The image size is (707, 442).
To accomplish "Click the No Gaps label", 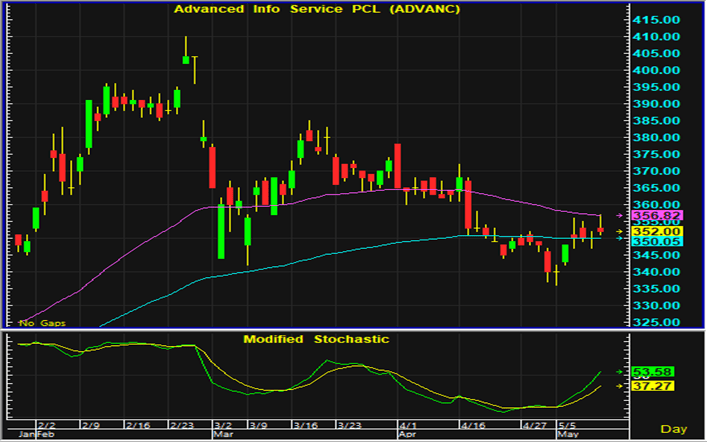I will [x=42, y=323].
